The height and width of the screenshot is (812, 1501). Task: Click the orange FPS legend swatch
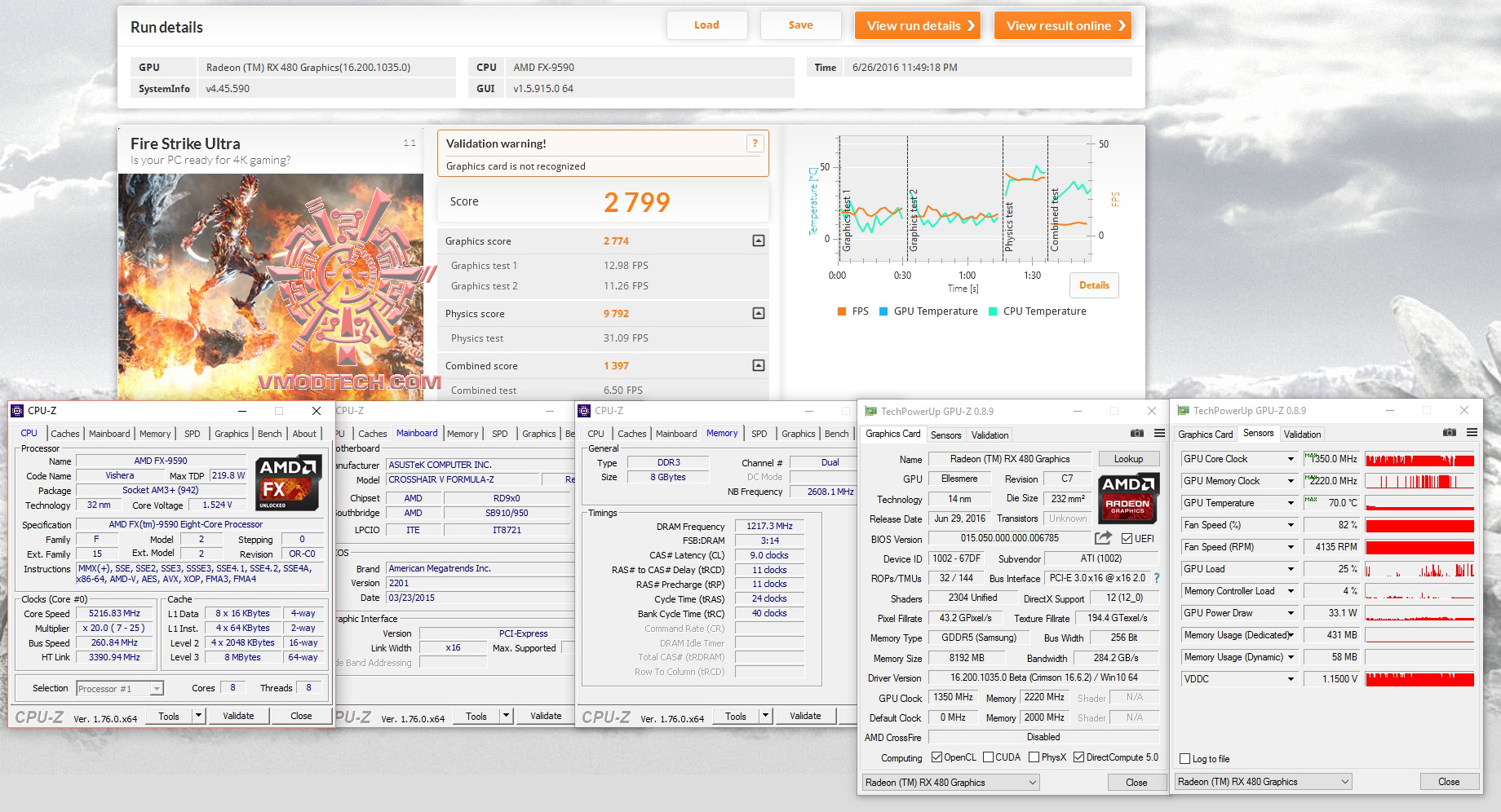[x=842, y=311]
